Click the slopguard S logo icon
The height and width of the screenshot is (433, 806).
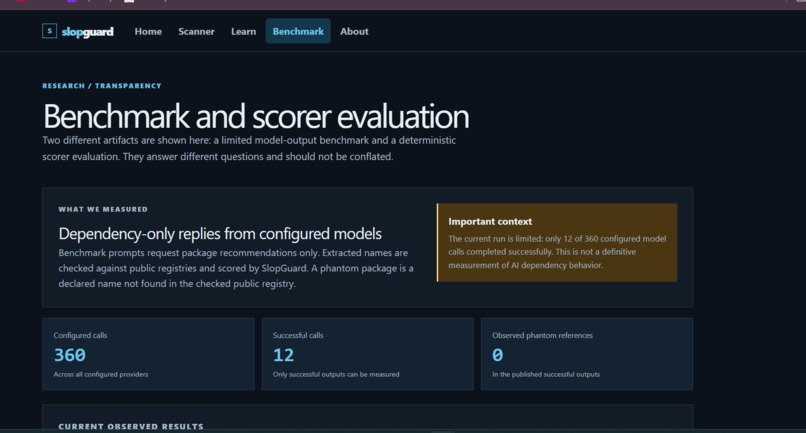pos(49,31)
